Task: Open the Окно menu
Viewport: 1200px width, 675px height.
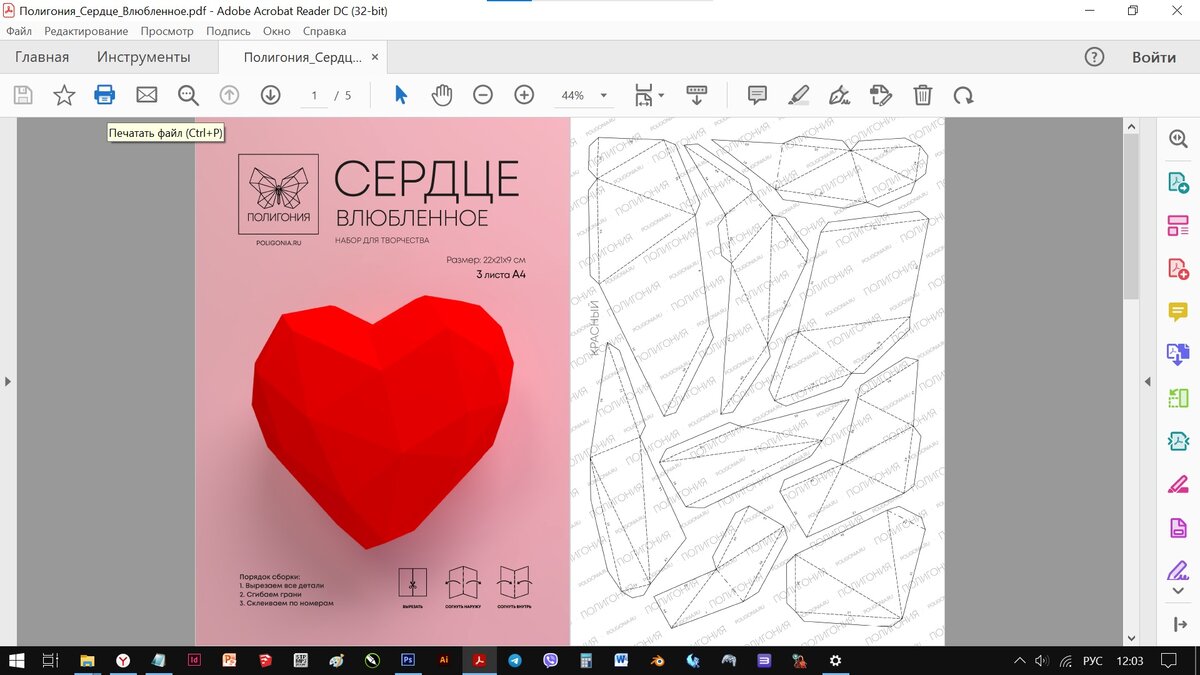Action: [x=276, y=31]
